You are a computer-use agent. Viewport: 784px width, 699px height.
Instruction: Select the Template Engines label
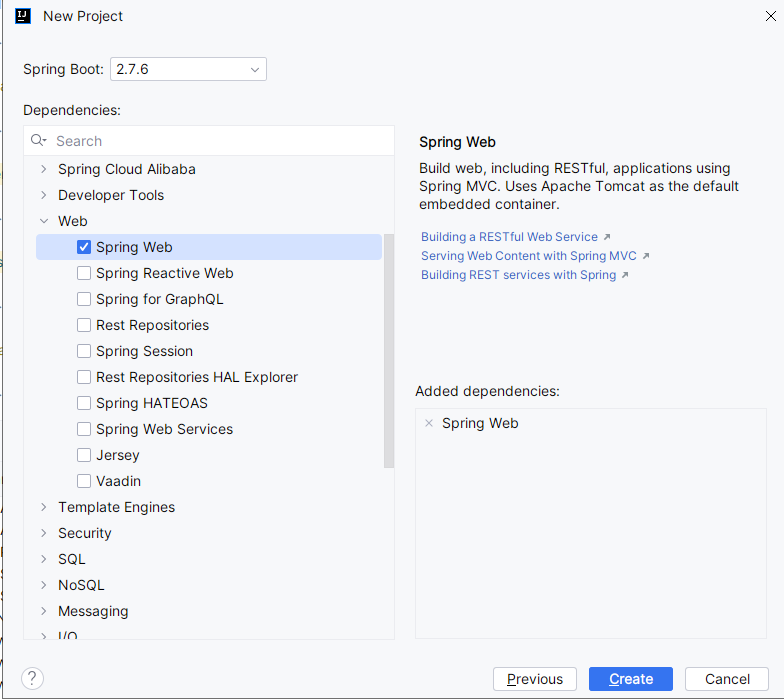[x=116, y=507]
